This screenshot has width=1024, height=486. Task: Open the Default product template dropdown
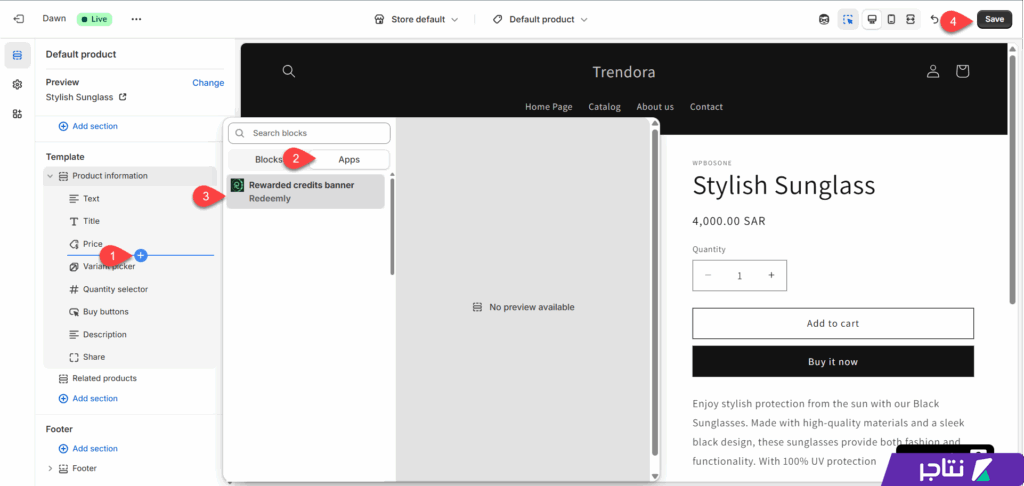point(539,20)
